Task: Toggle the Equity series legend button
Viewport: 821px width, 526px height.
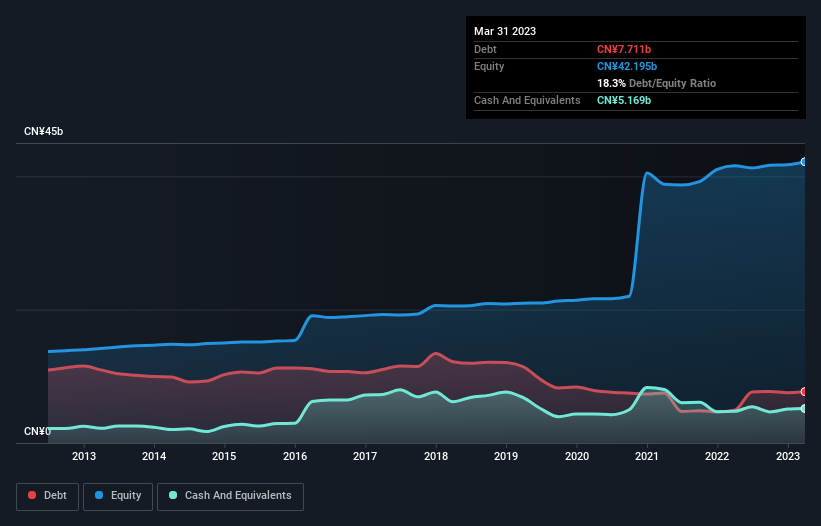Action: coord(118,496)
